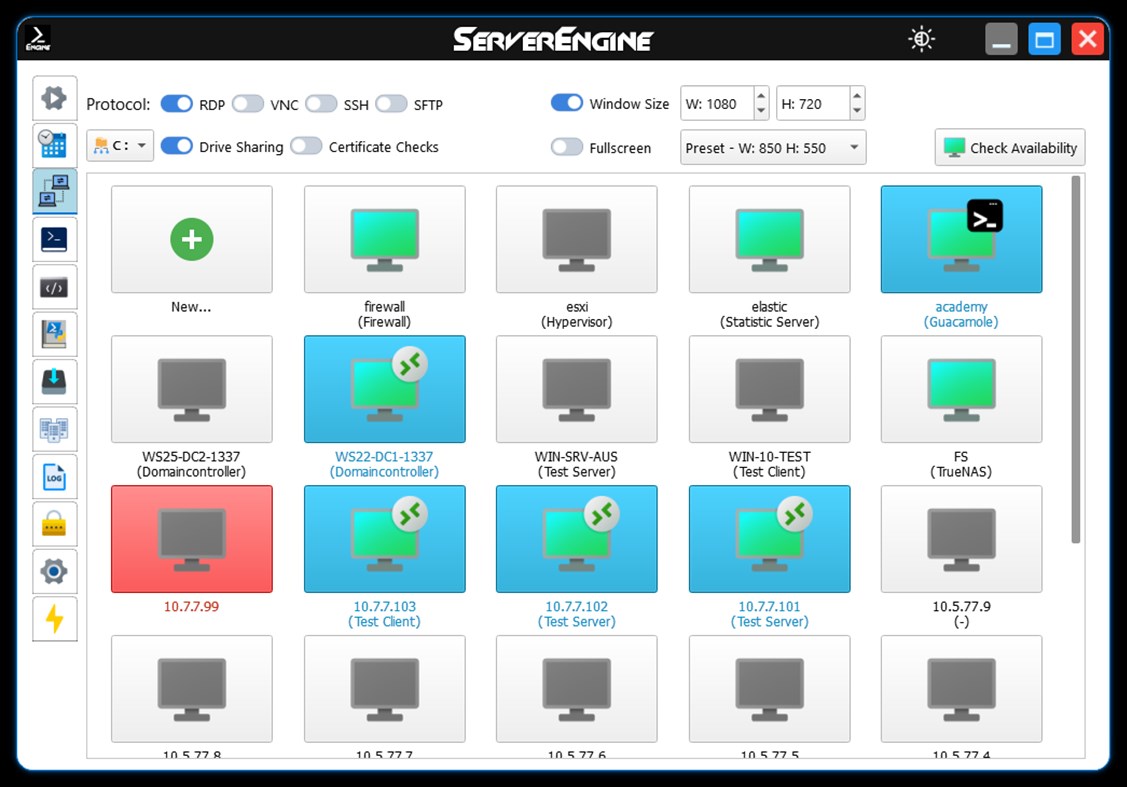The width and height of the screenshot is (1127, 787).
Task: Enable the VNC protocol toggle
Action: pos(248,103)
